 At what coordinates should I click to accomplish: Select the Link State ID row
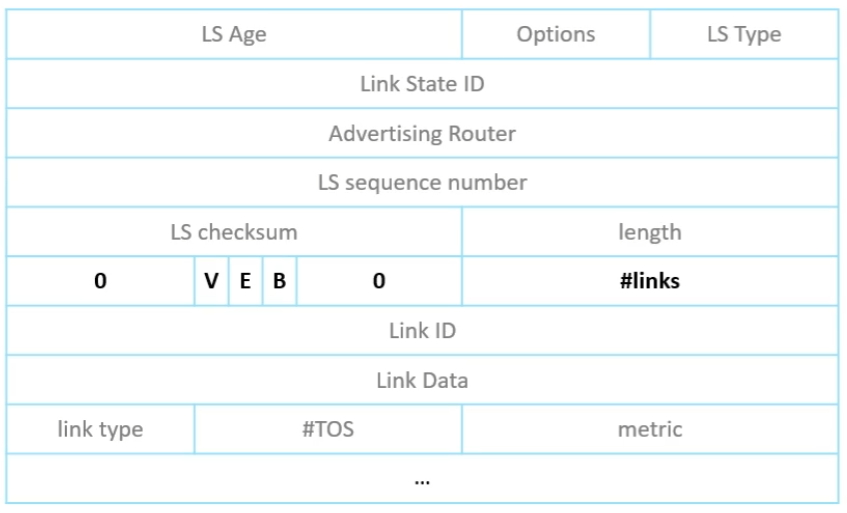tap(422, 84)
